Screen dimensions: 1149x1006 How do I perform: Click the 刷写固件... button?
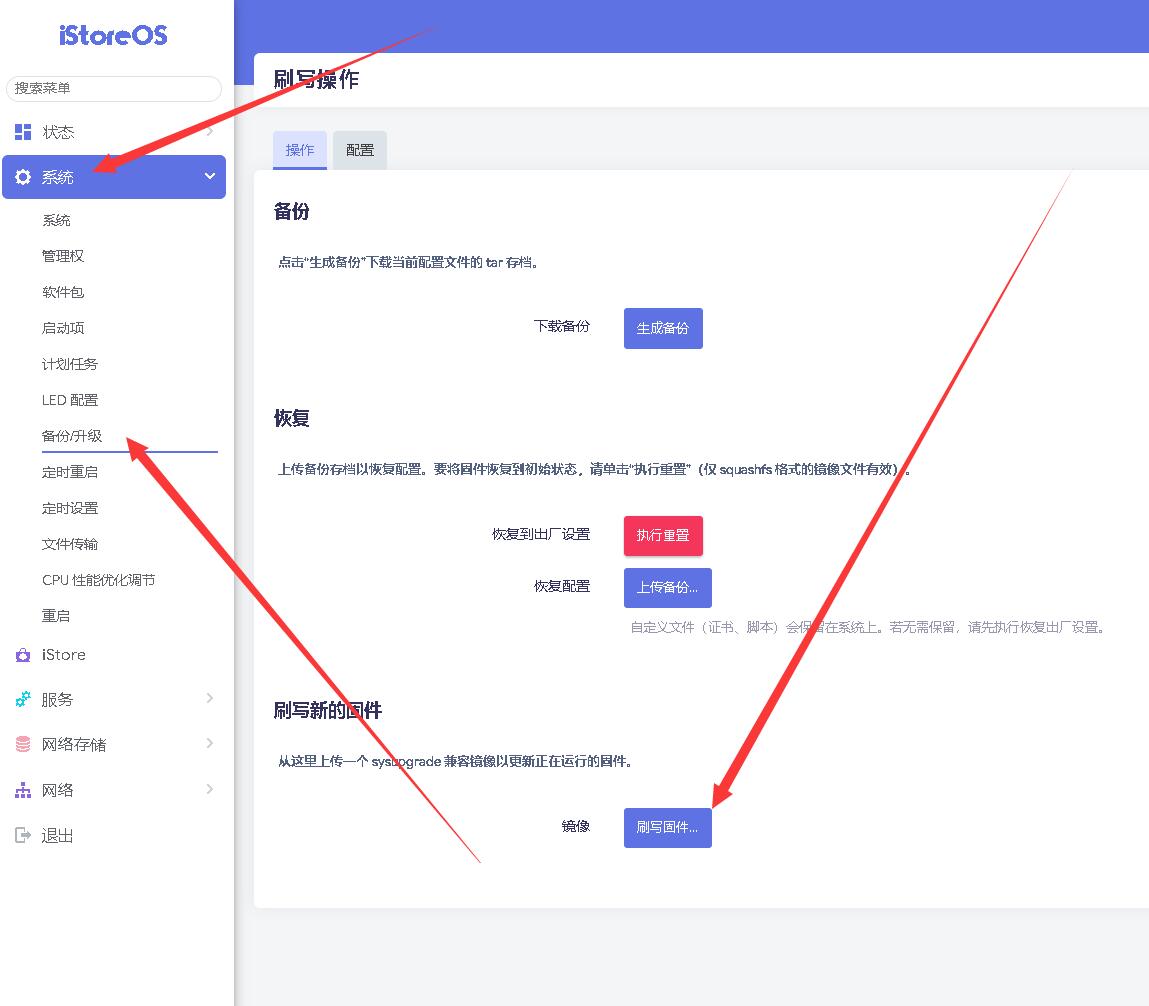click(x=667, y=828)
